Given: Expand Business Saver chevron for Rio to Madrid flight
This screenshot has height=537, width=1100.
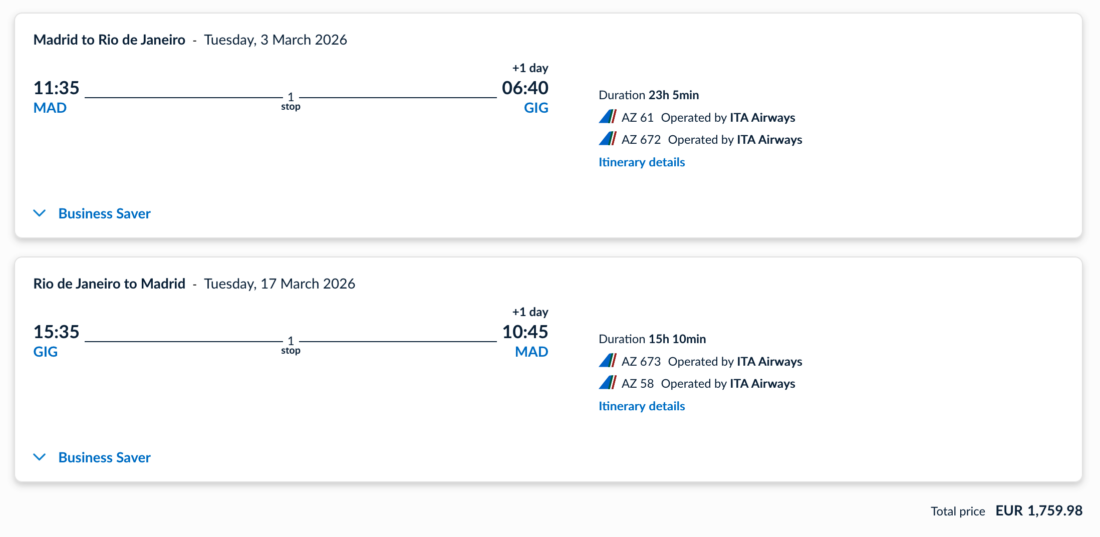Looking at the screenshot, I should [40, 457].
